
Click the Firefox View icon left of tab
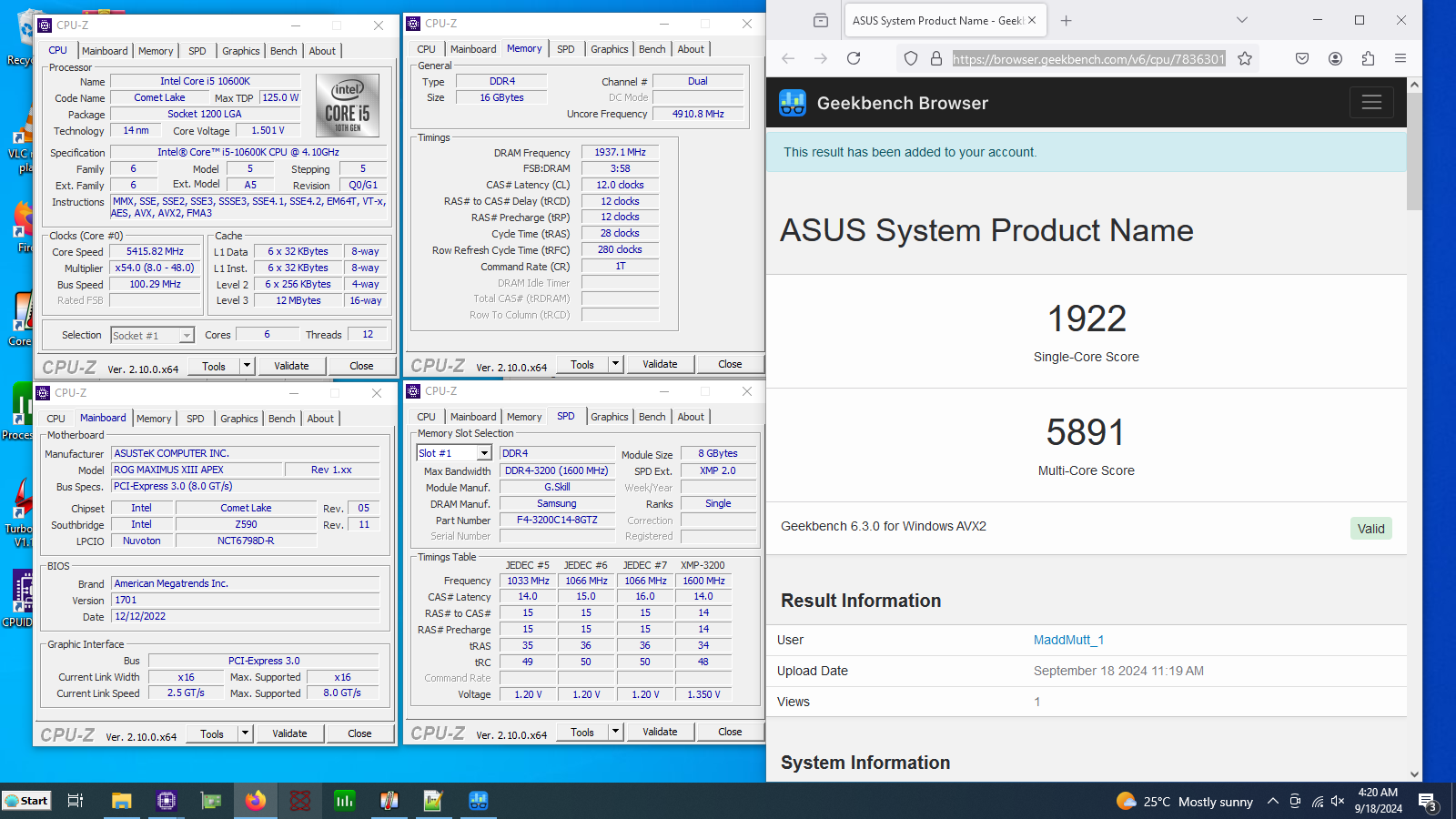pyautogui.click(x=821, y=20)
